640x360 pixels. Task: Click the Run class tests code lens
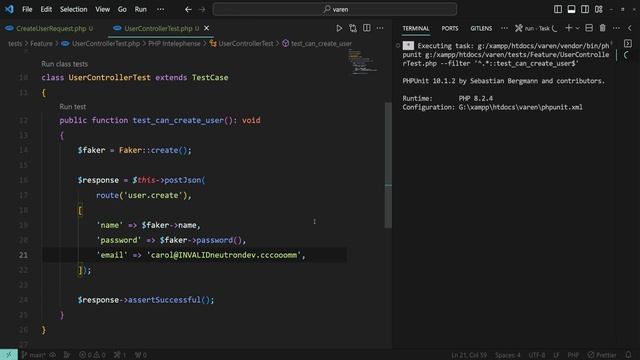pos(64,64)
